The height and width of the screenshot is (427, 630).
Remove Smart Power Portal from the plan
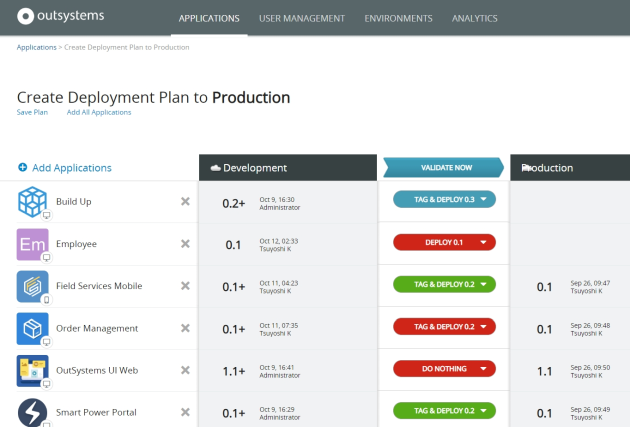click(185, 412)
